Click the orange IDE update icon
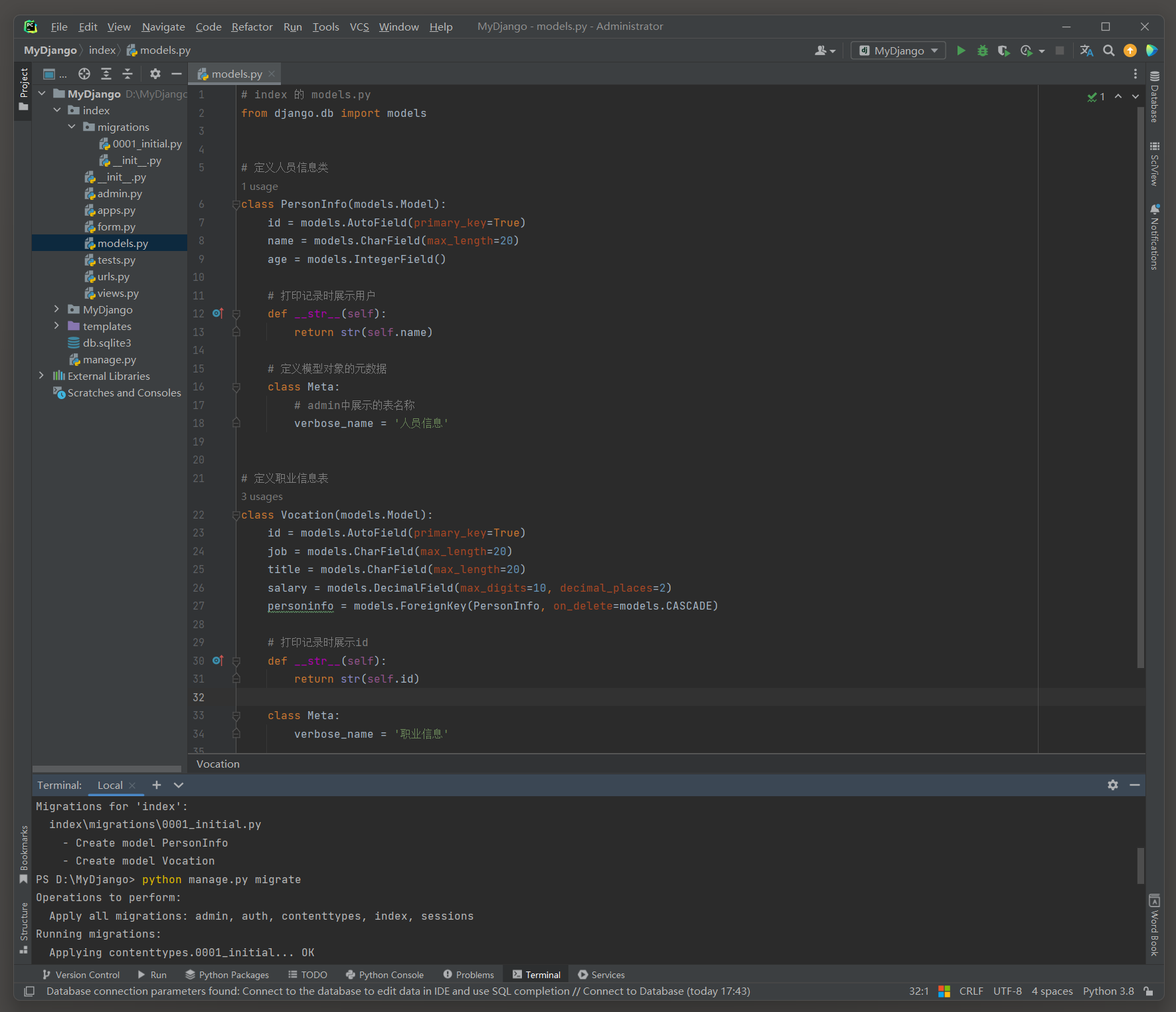The width and height of the screenshot is (1176, 1012). [x=1130, y=50]
